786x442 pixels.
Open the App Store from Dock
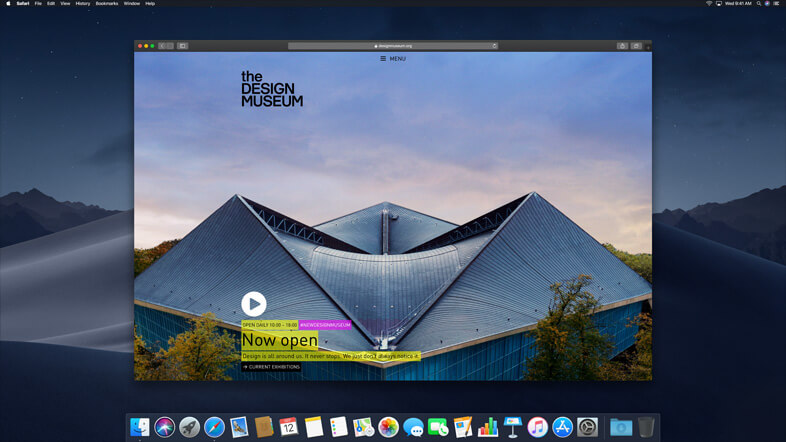pos(563,427)
